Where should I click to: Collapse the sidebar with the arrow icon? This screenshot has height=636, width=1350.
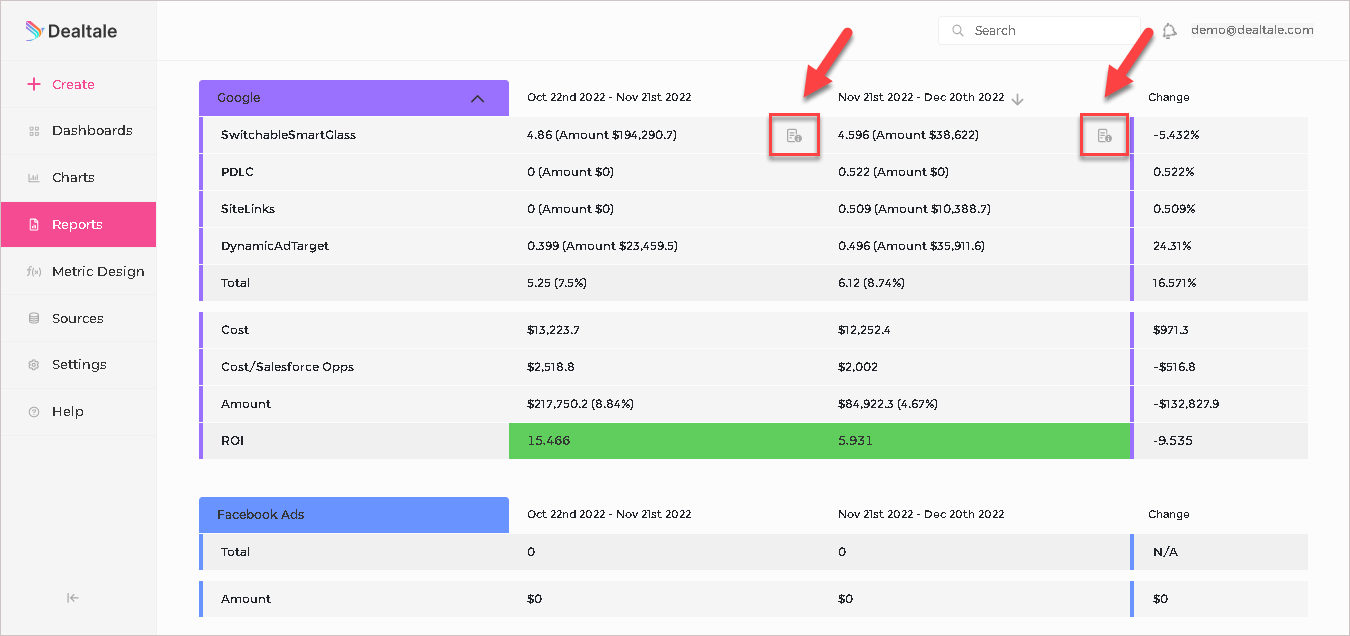[x=73, y=598]
